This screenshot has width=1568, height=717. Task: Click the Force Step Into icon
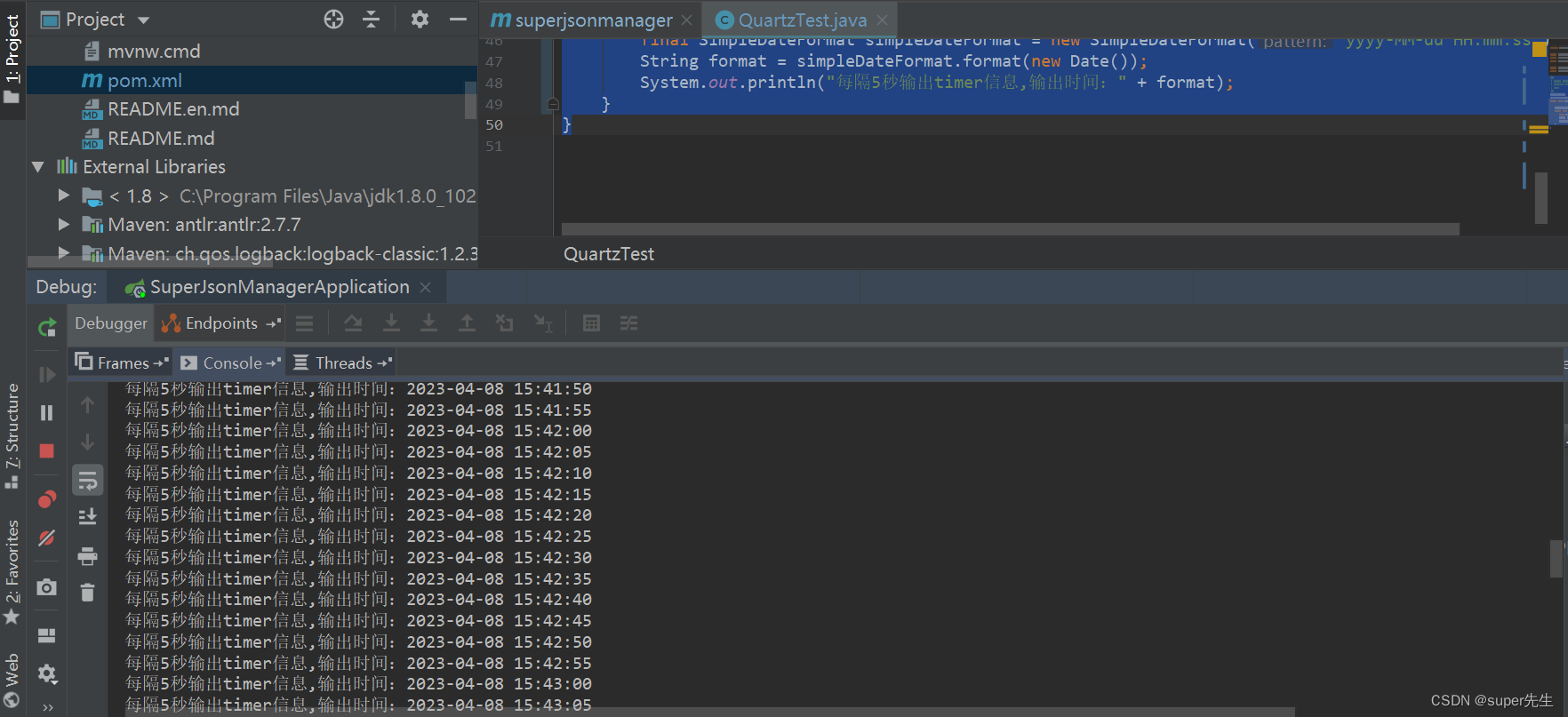pos(428,323)
